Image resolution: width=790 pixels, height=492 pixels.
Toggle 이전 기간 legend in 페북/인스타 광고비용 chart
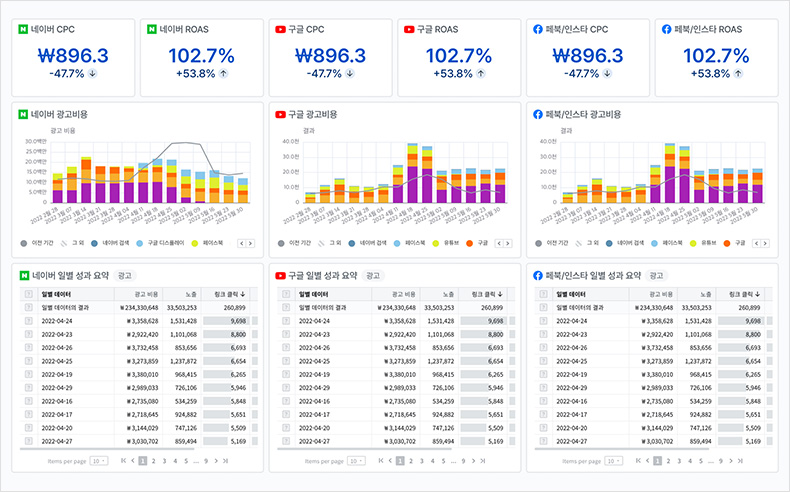coord(551,243)
